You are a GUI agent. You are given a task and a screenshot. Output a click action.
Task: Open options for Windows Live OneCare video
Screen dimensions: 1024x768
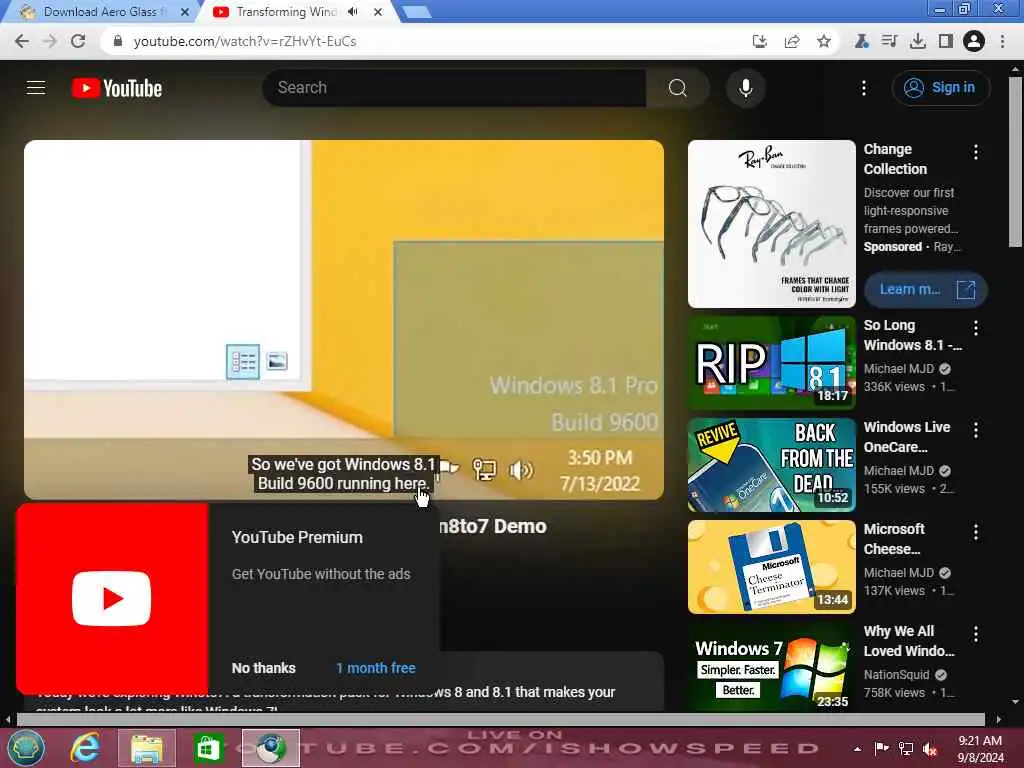tap(976, 430)
